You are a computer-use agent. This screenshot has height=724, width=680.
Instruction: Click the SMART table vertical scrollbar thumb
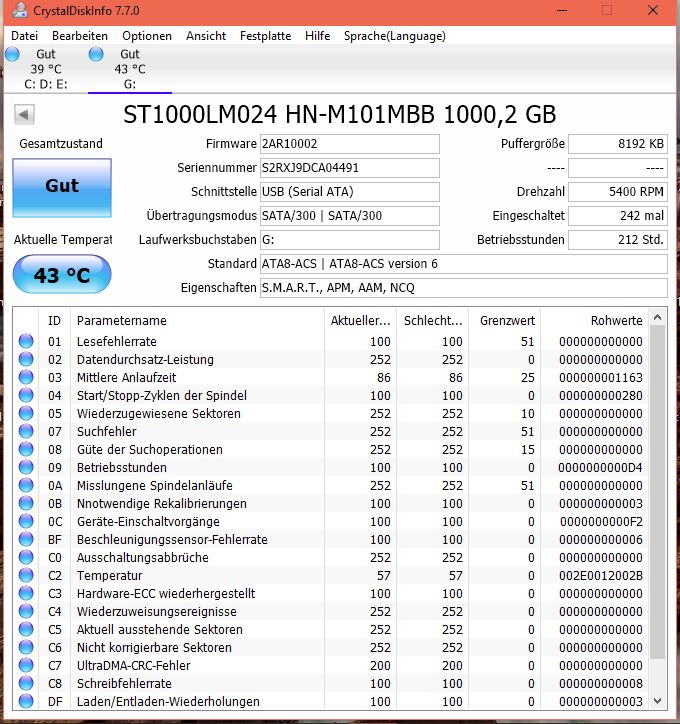658,492
